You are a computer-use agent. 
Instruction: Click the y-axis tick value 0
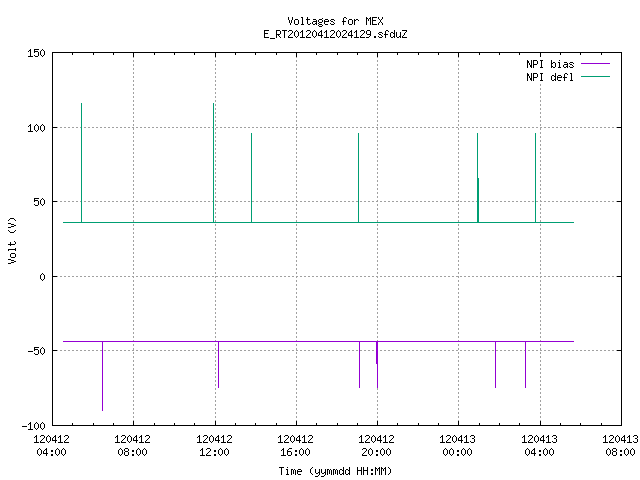pyautogui.click(x=42, y=277)
